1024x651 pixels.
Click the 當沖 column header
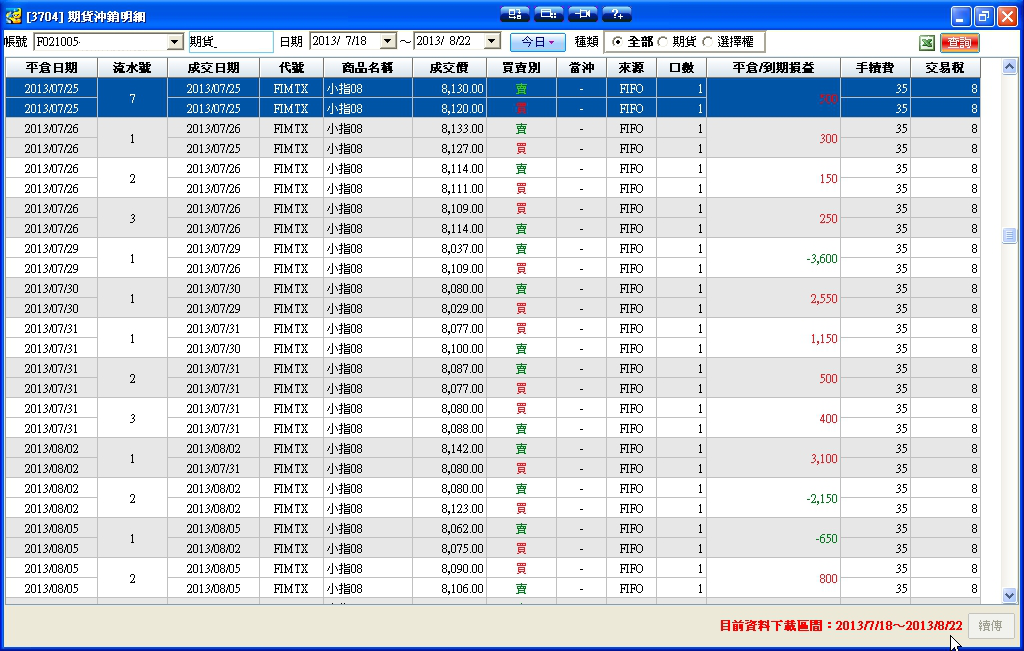click(581, 68)
